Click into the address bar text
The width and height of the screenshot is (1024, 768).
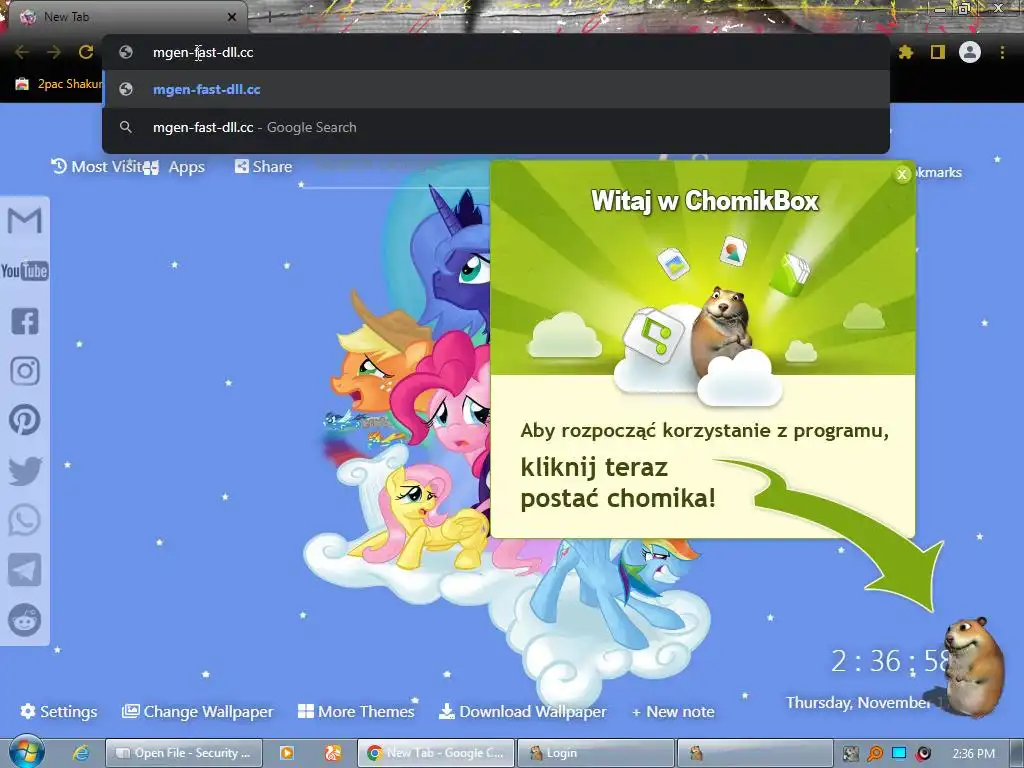click(x=203, y=52)
